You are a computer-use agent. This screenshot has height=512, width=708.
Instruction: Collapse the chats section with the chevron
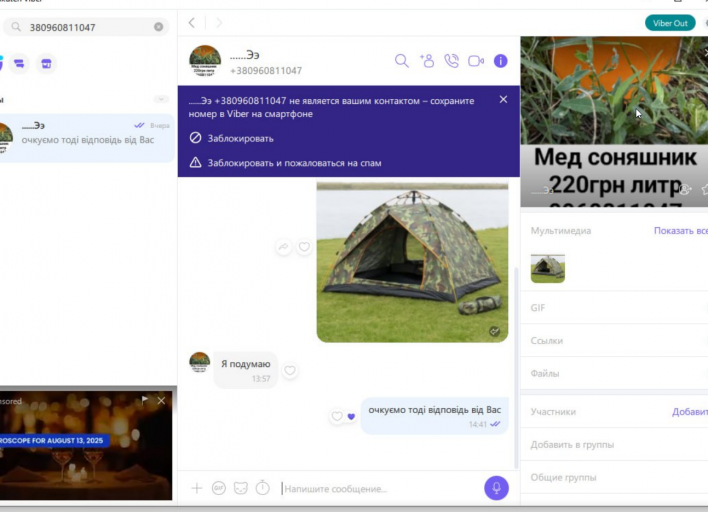(161, 99)
